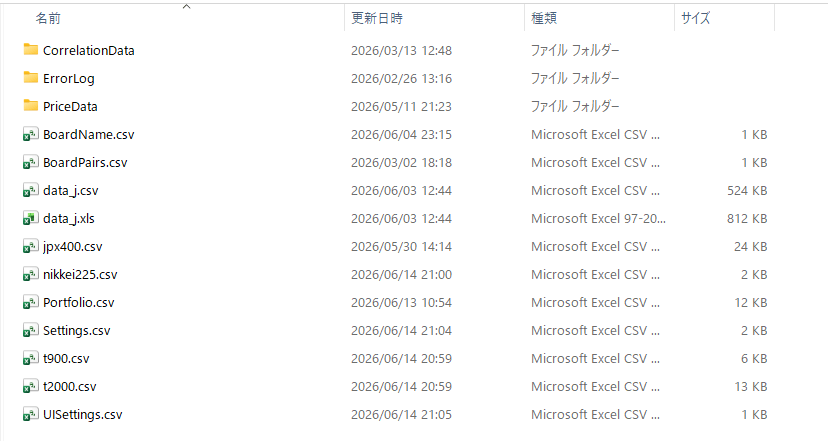Select the data_j.csv file name
The height and width of the screenshot is (441, 828).
point(71,191)
